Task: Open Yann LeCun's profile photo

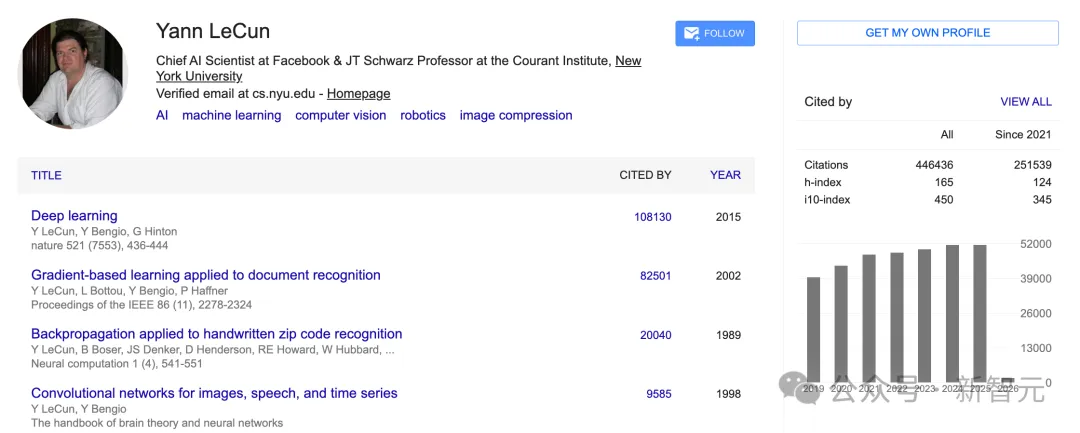Action: [x=73, y=73]
